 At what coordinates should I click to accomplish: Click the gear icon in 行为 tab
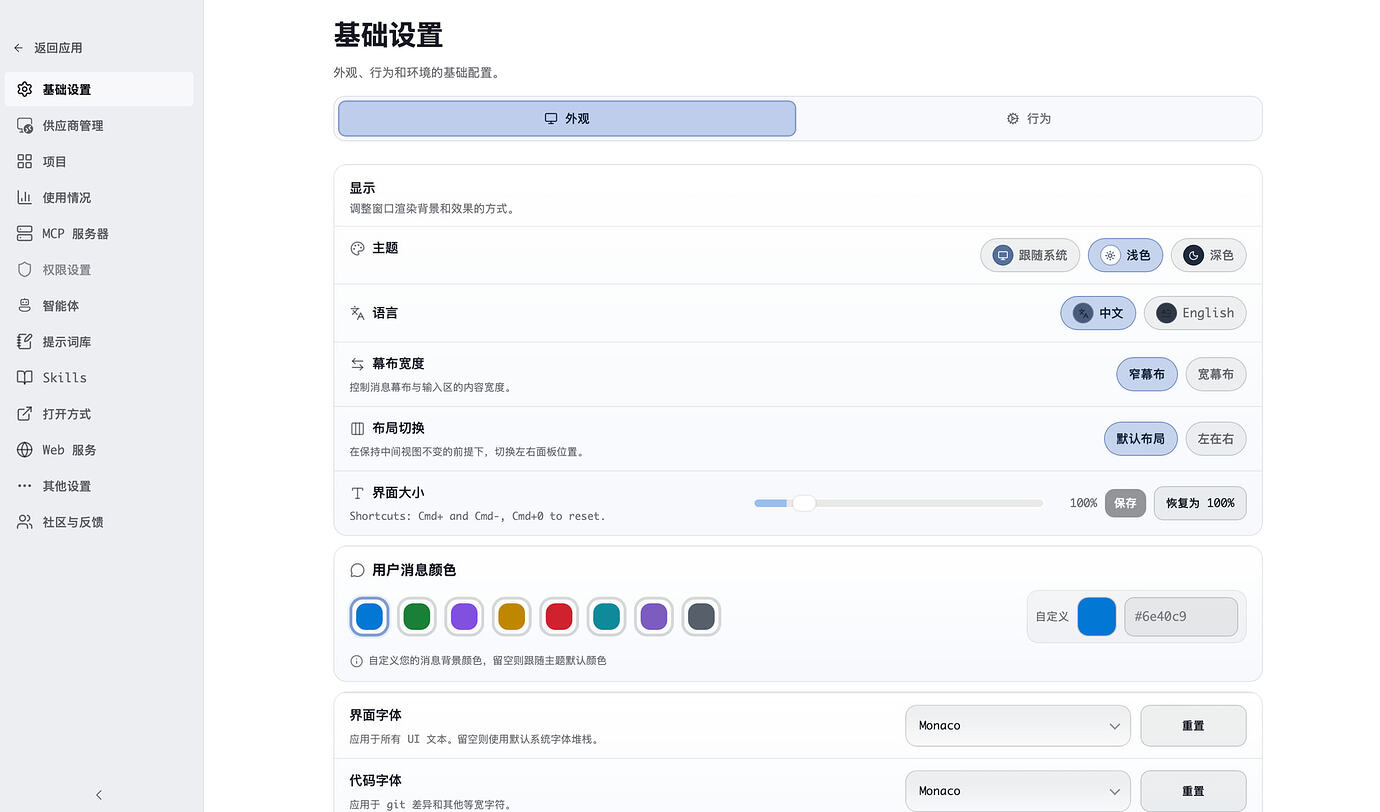click(1013, 118)
